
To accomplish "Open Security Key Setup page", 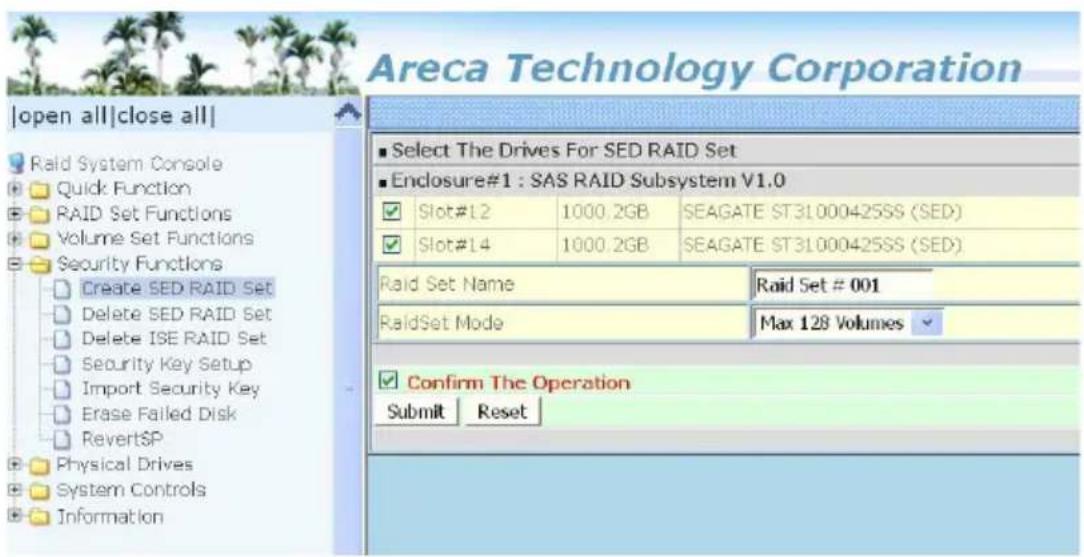I will (x=167, y=364).
